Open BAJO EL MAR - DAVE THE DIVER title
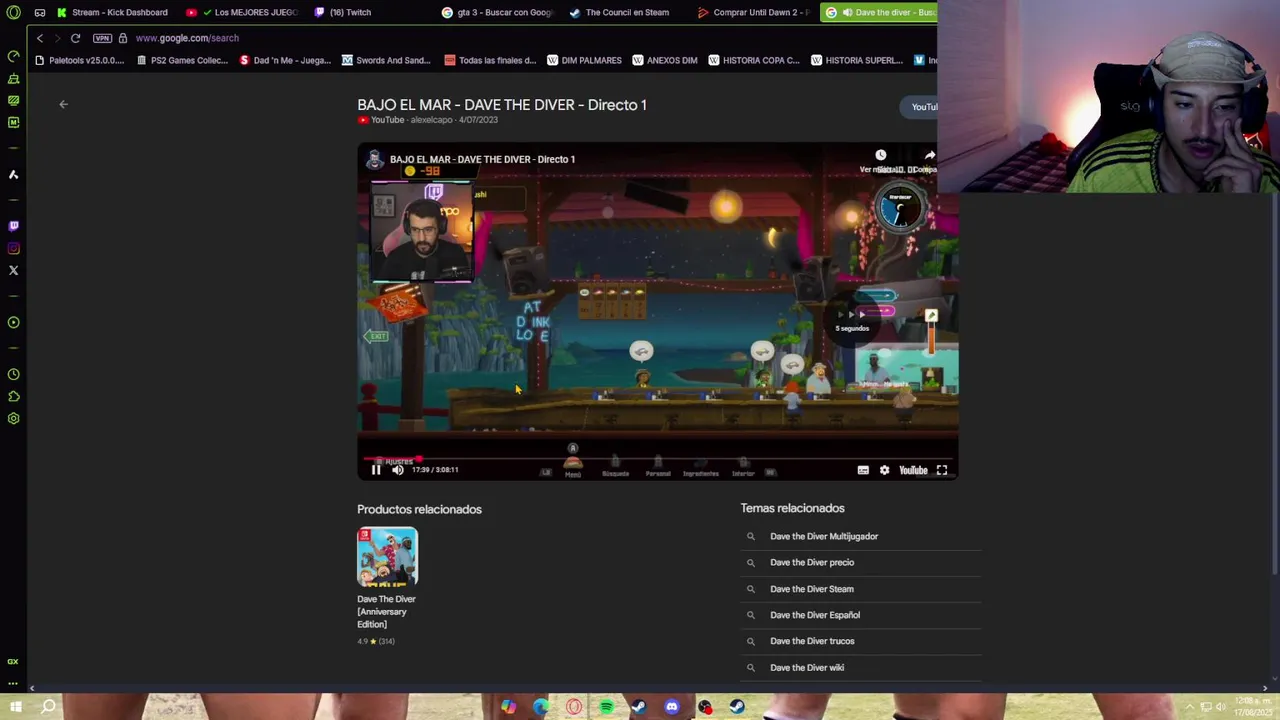Viewport: 1280px width, 720px height. (502, 105)
